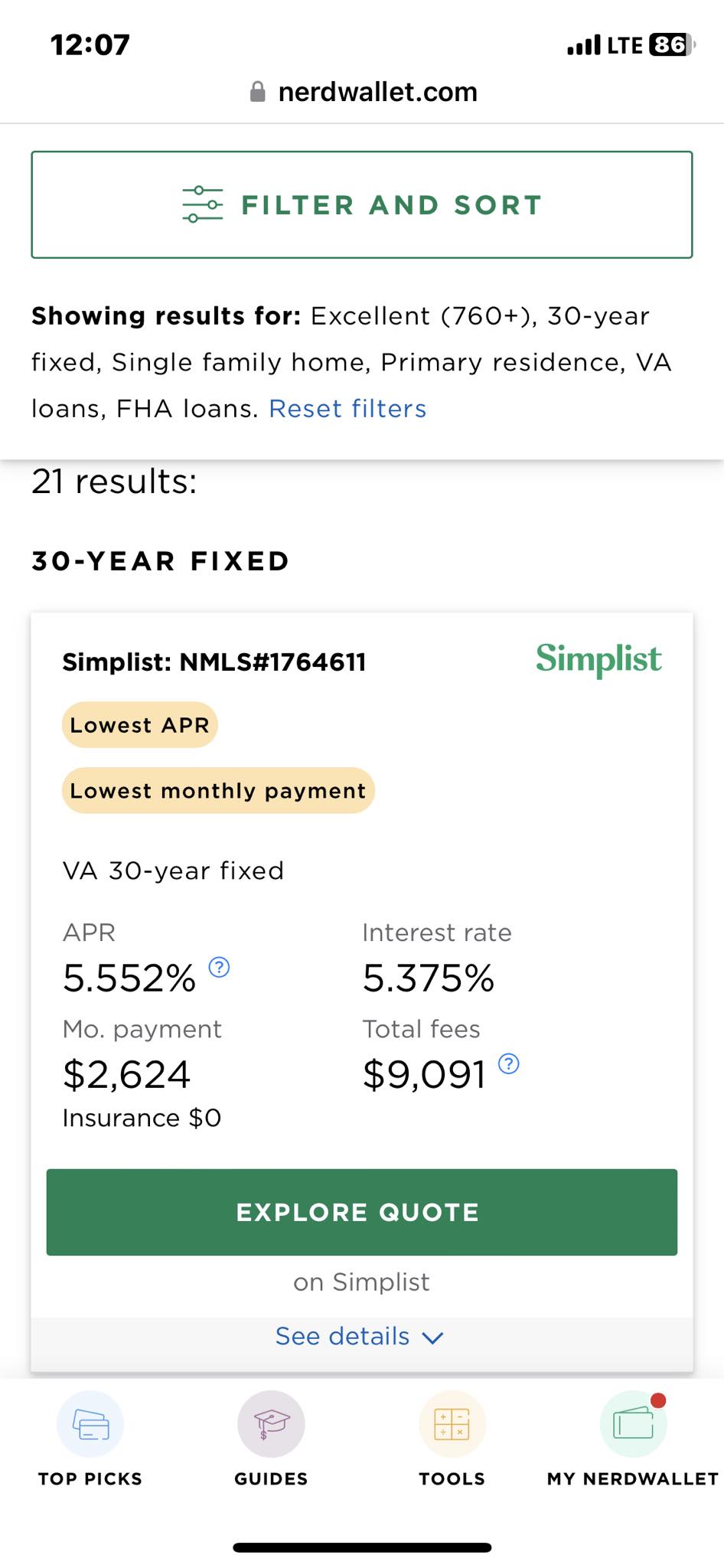Select the Lowest APR badge
Viewport: 724px width, 1568px height.
tap(139, 725)
